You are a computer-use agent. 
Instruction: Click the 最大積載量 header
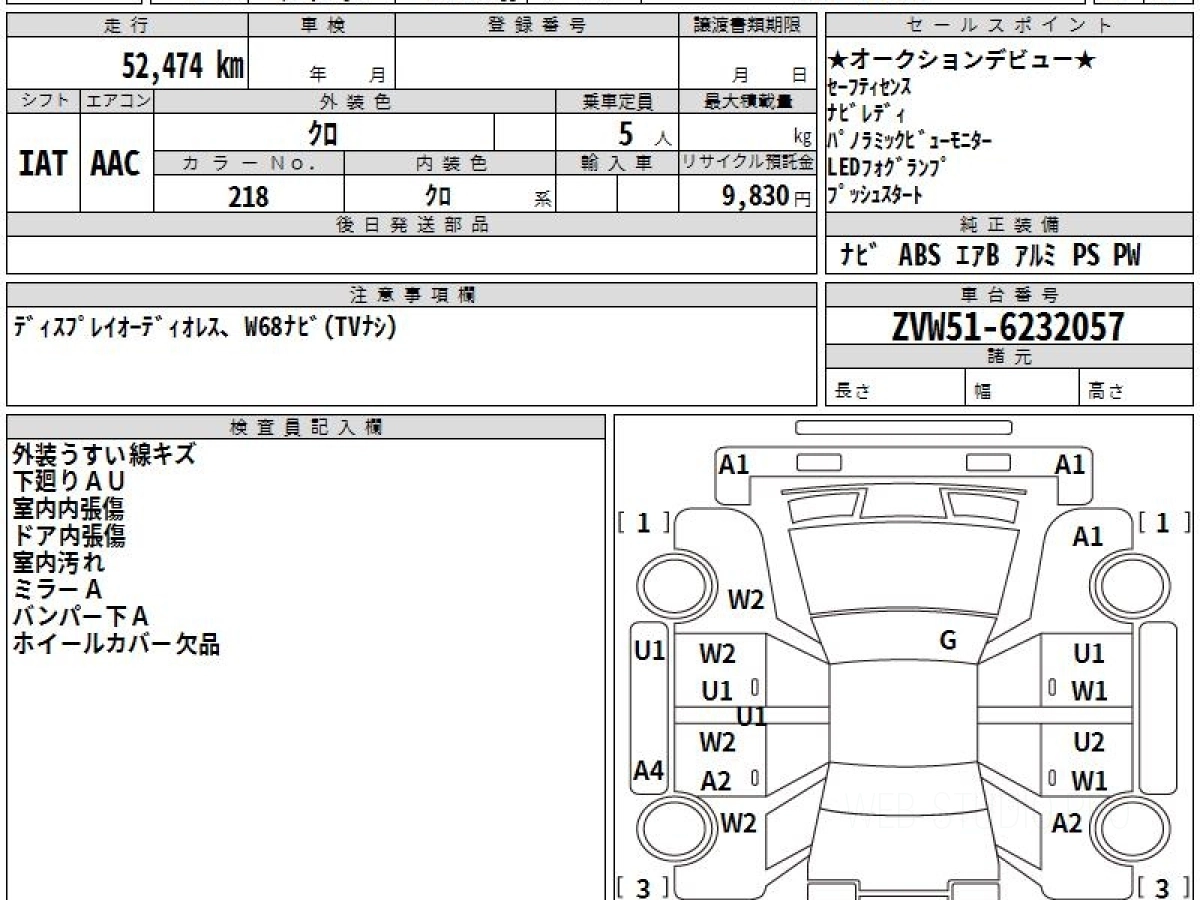[x=748, y=101]
